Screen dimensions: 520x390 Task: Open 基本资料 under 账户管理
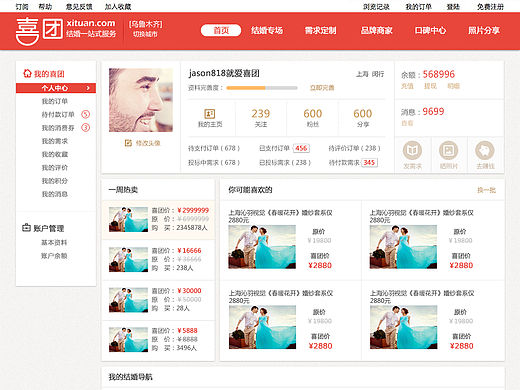[x=54, y=242]
